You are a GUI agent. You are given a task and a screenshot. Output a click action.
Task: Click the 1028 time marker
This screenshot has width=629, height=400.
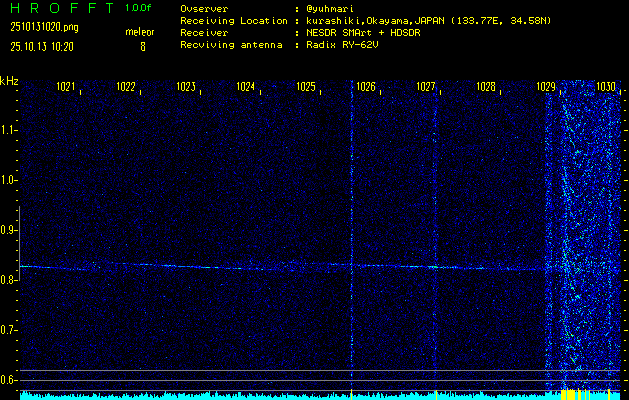coord(486,87)
